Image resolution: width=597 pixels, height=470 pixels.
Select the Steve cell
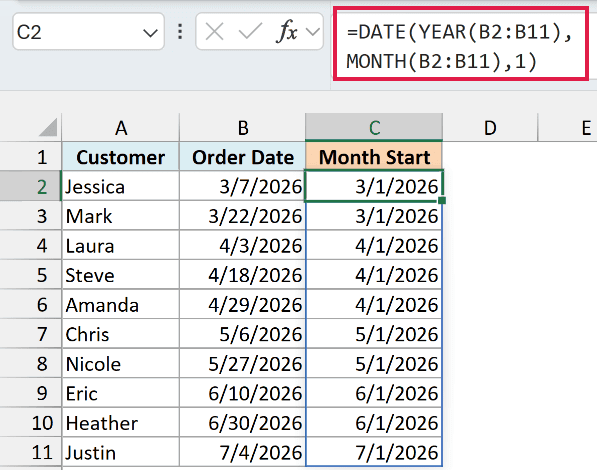[121, 275]
